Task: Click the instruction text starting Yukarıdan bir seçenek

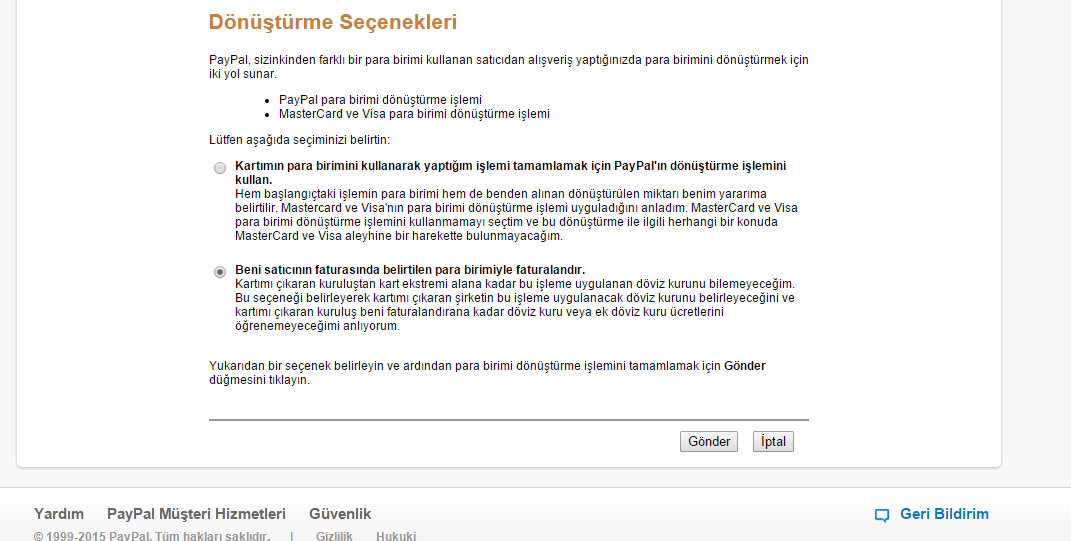Action: tap(487, 373)
